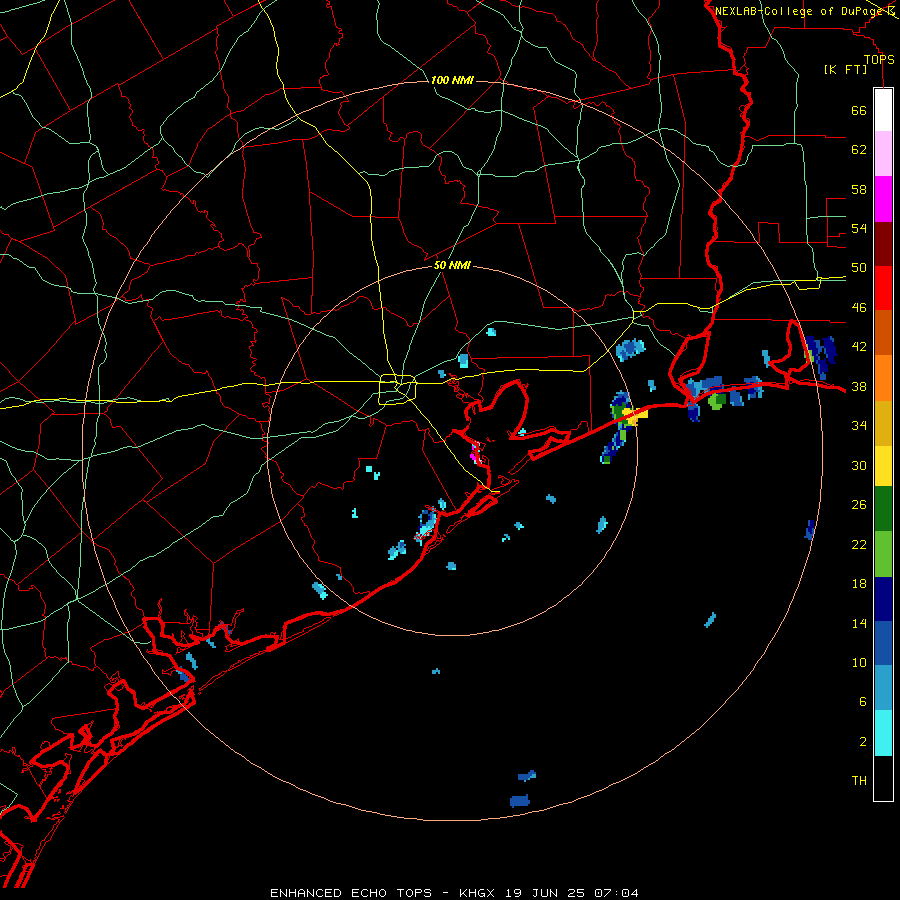Viewport: 900px width, 900px height.
Task: Click the ENHANCED ECHO TOPS caption text
Action: click(x=351, y=893)
